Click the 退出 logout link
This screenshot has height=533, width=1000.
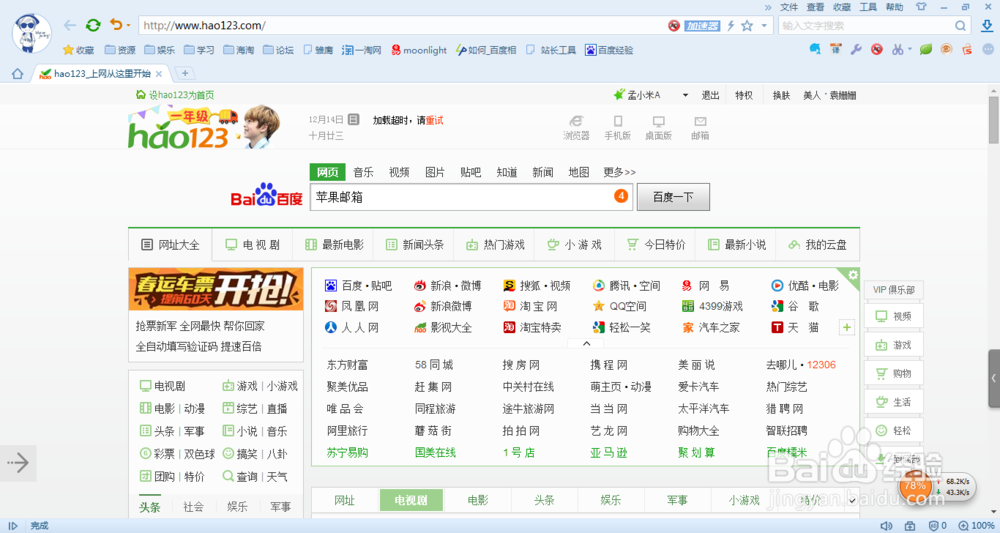point(710,95)
